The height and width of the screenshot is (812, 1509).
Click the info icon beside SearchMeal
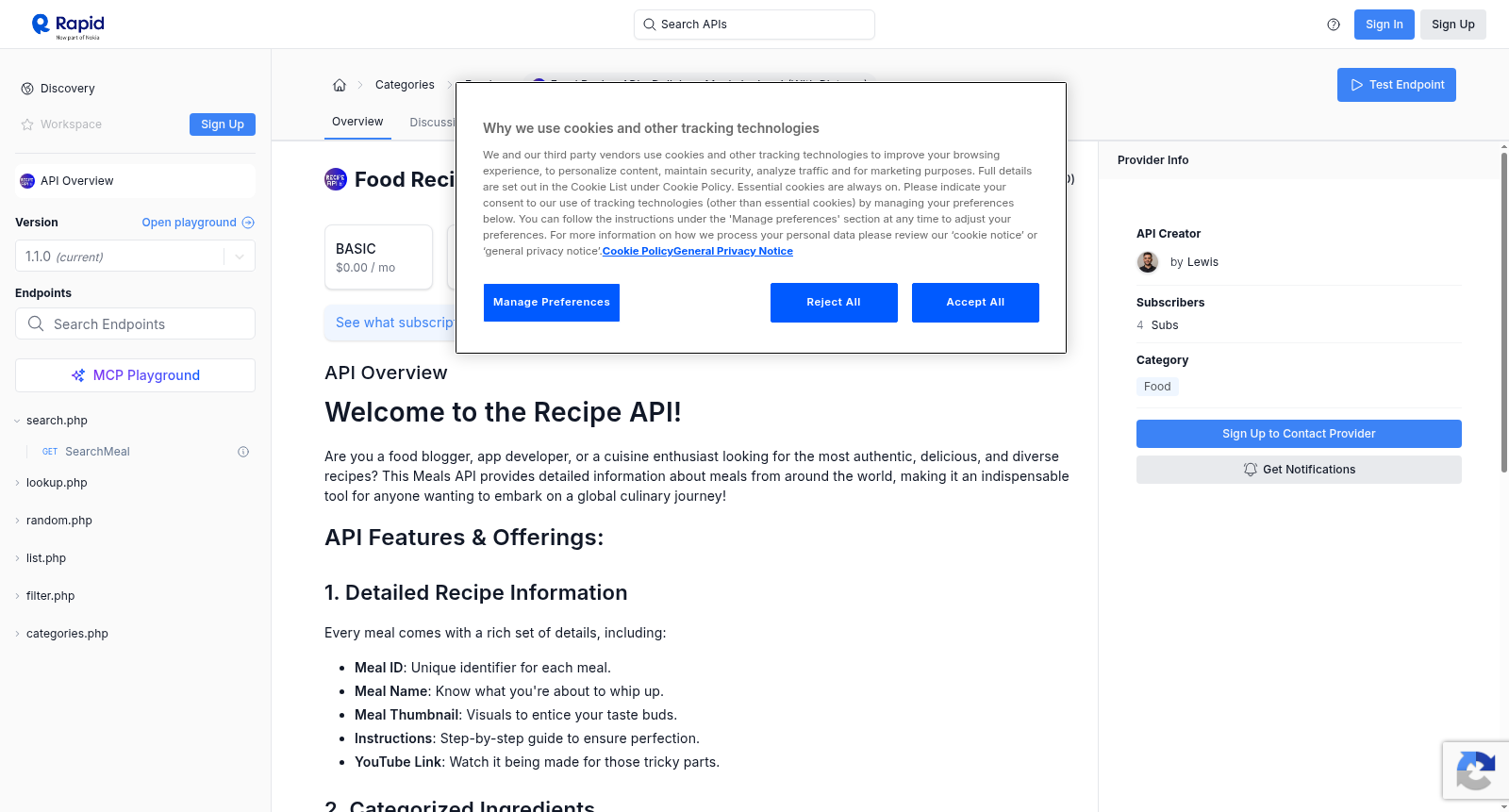pyautogui.click(x=243, y=452)
